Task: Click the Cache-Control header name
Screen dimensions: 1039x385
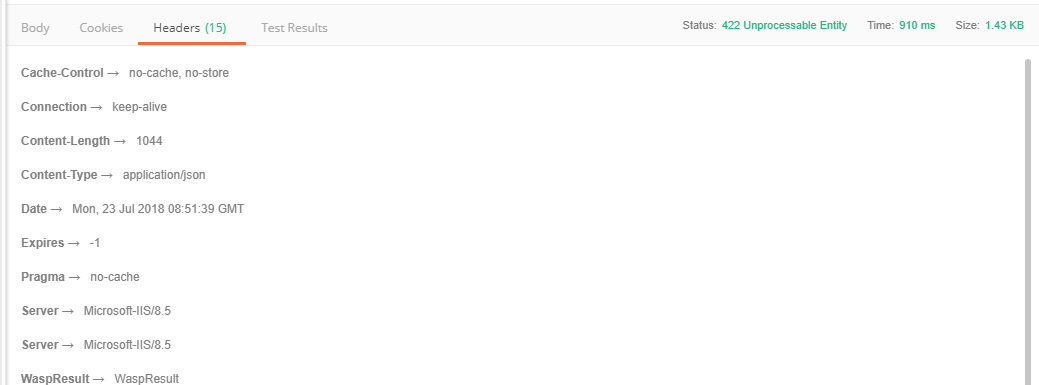Action: coord(62,73)
